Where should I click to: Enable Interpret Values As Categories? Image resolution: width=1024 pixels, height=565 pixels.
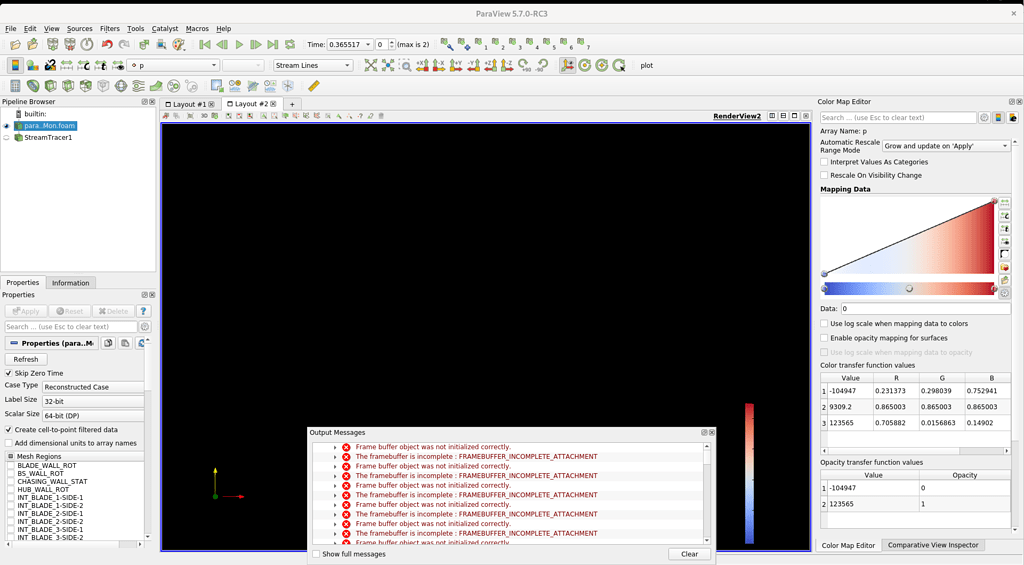pyautogui.click(x=824, y=162)
